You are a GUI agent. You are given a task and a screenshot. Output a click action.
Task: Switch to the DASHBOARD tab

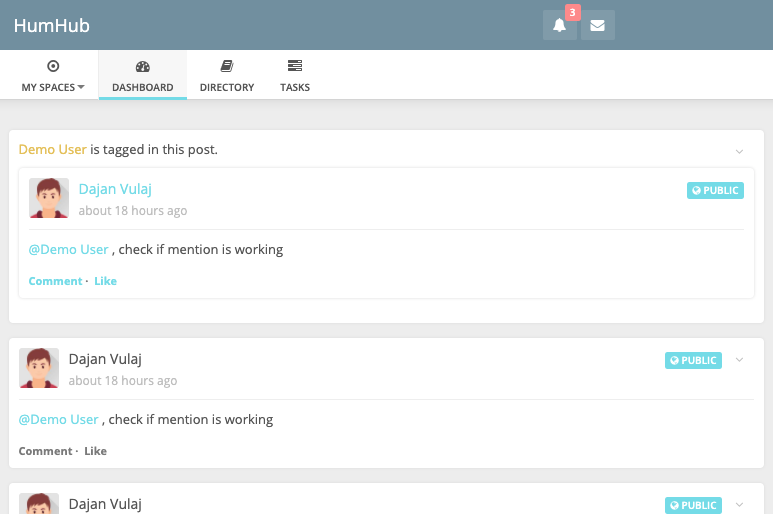142,75
